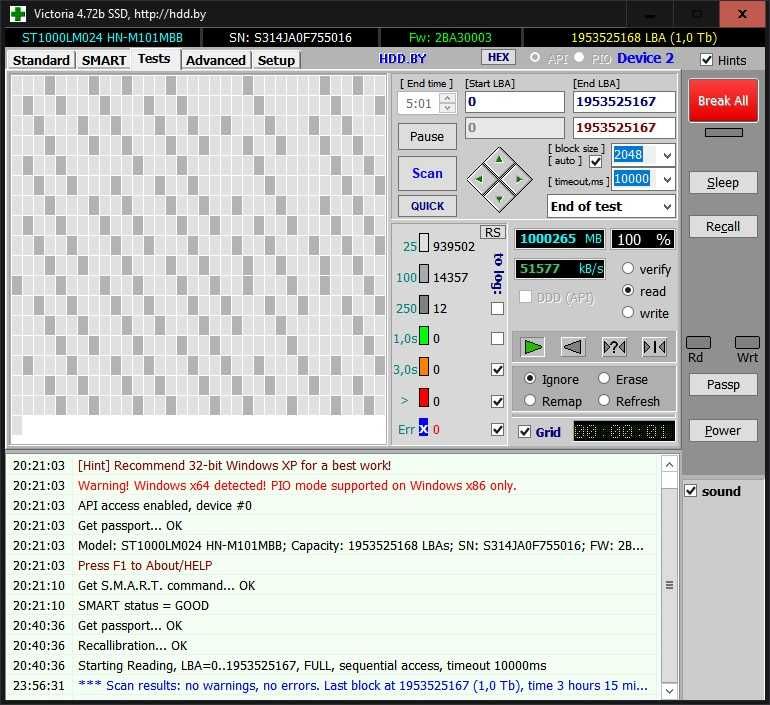Select the Refresh radio option
770x705 pixels.
click(x=604, y=401)
